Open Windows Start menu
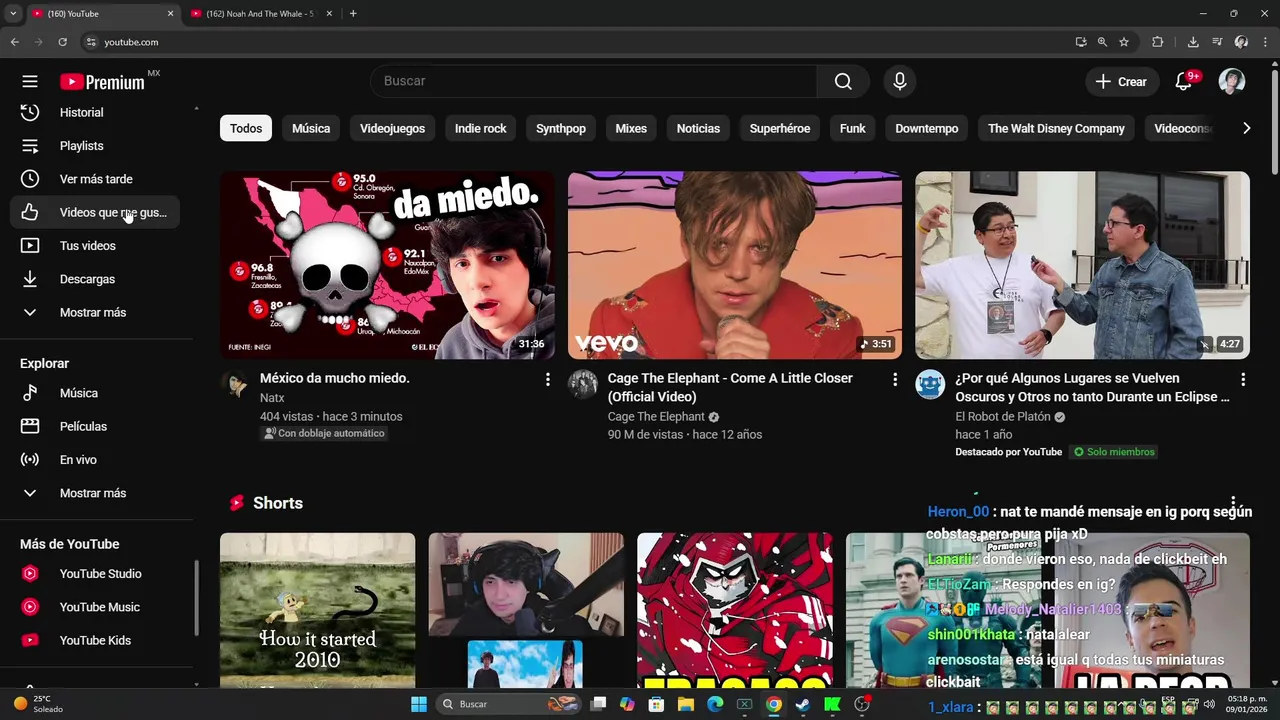 click(419, 704)
